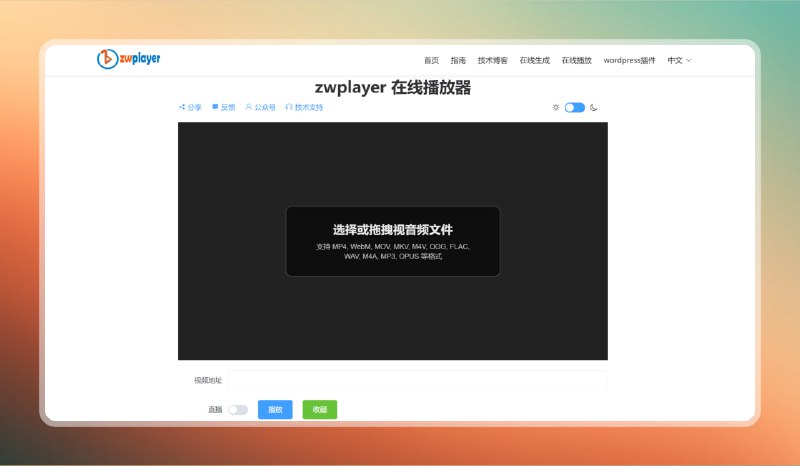
Task: Click the green 收藏 button
Action: (x=320, y=409)
